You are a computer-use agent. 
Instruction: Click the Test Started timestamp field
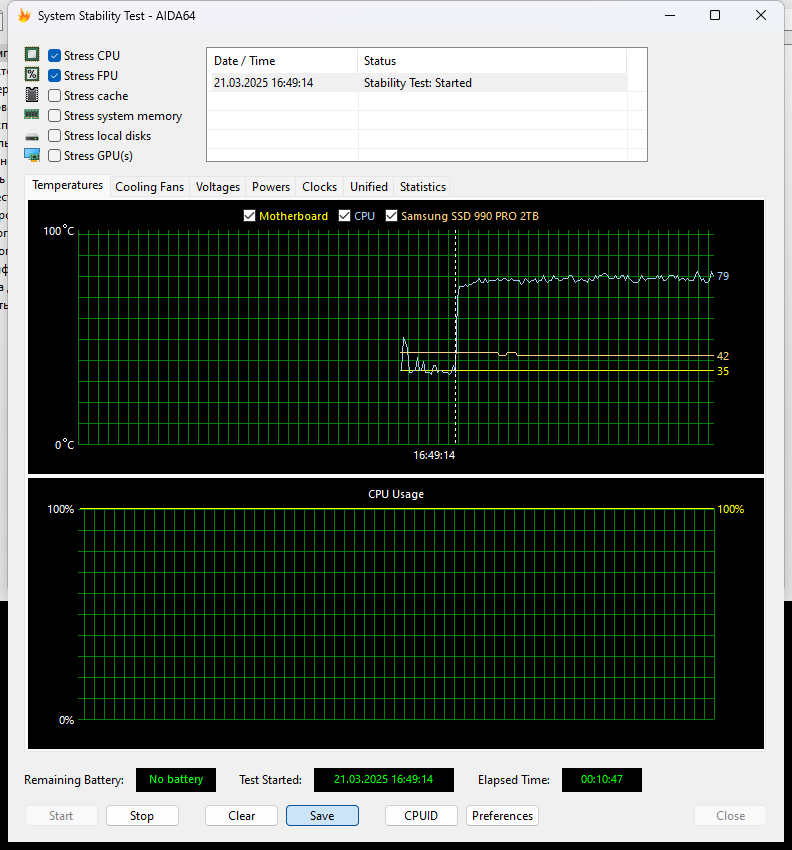(384, 780)
